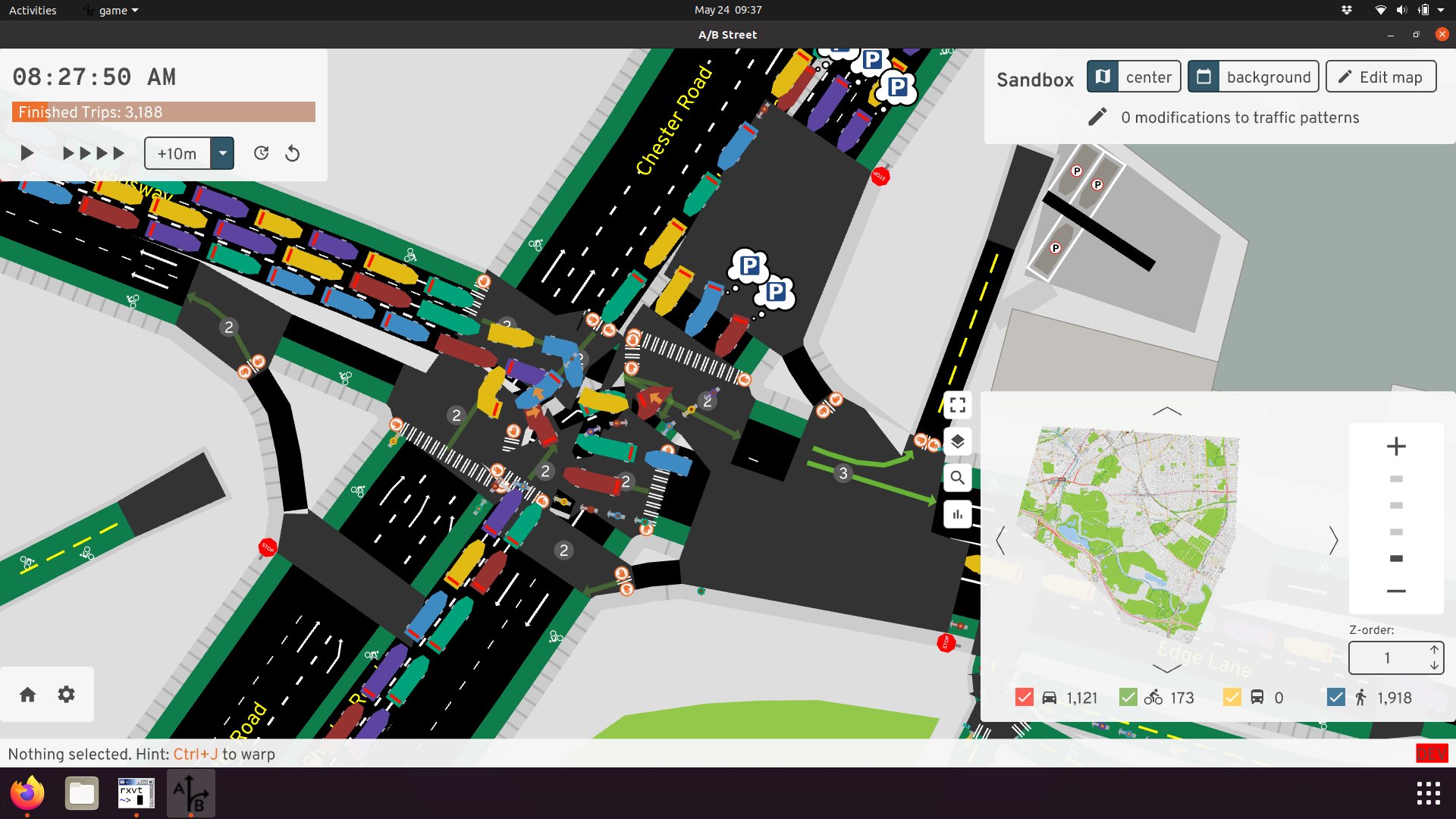Zoom in with the plus button
Viewport: 1456px width, 819px height.
(1396, 446)
